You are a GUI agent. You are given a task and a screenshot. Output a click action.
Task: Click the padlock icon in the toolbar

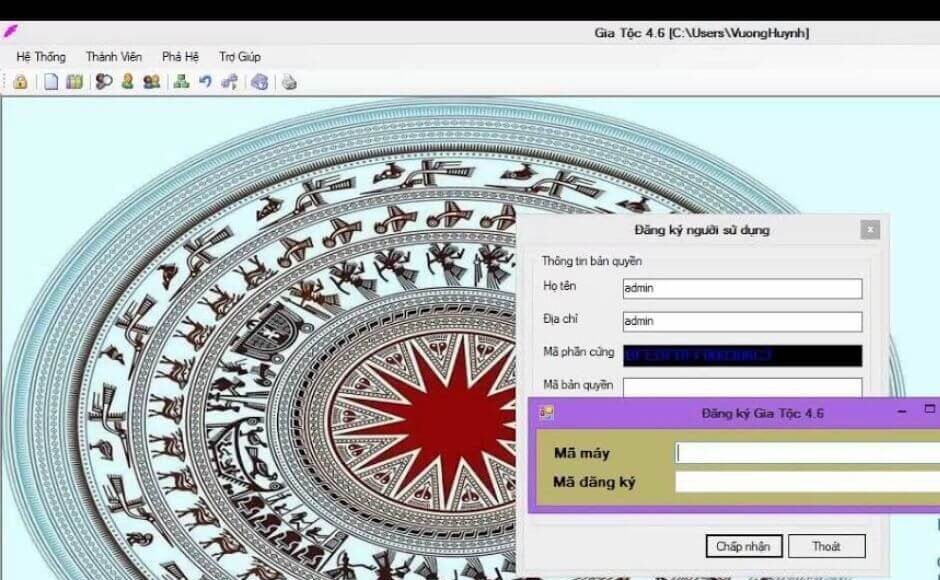[20, 82]
